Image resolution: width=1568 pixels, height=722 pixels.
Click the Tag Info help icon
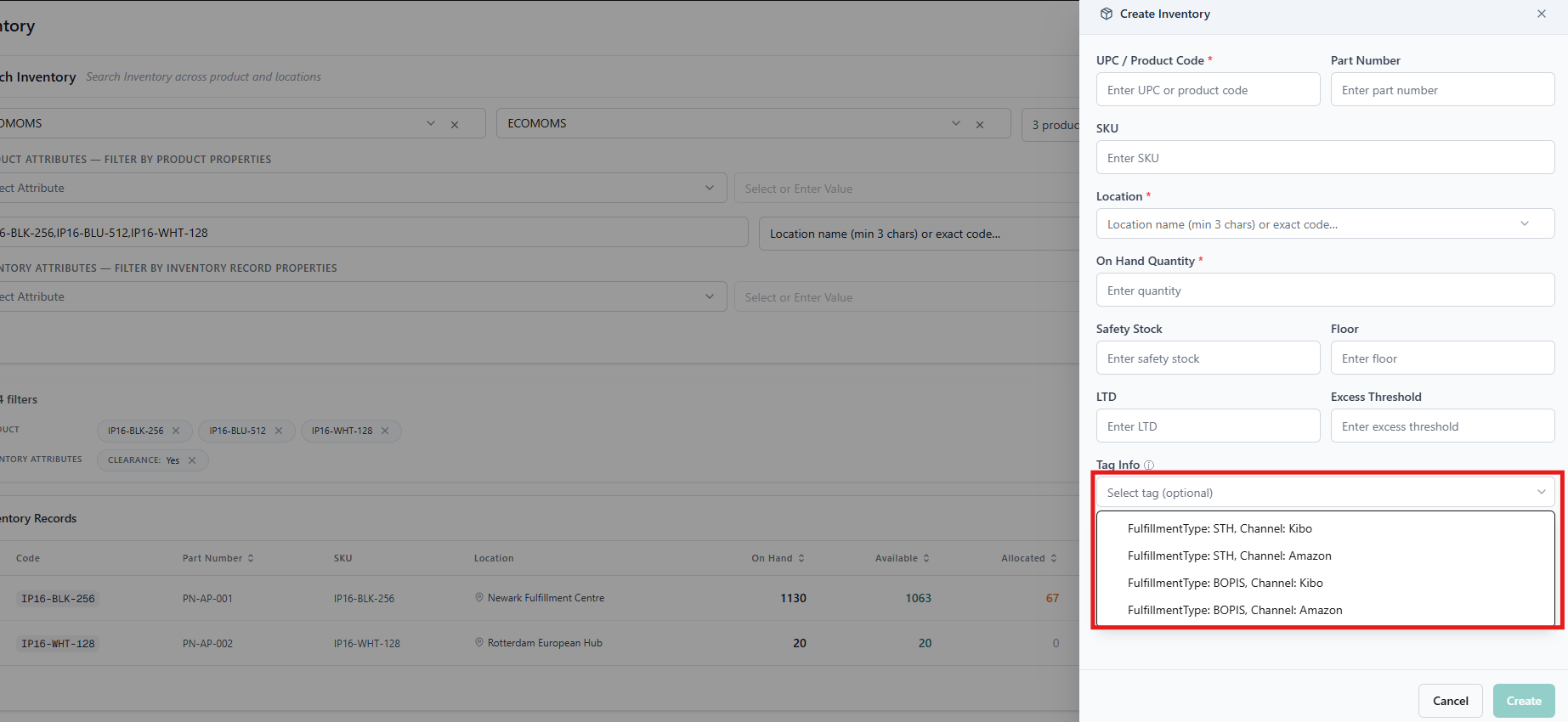(x=1149, y=465)
